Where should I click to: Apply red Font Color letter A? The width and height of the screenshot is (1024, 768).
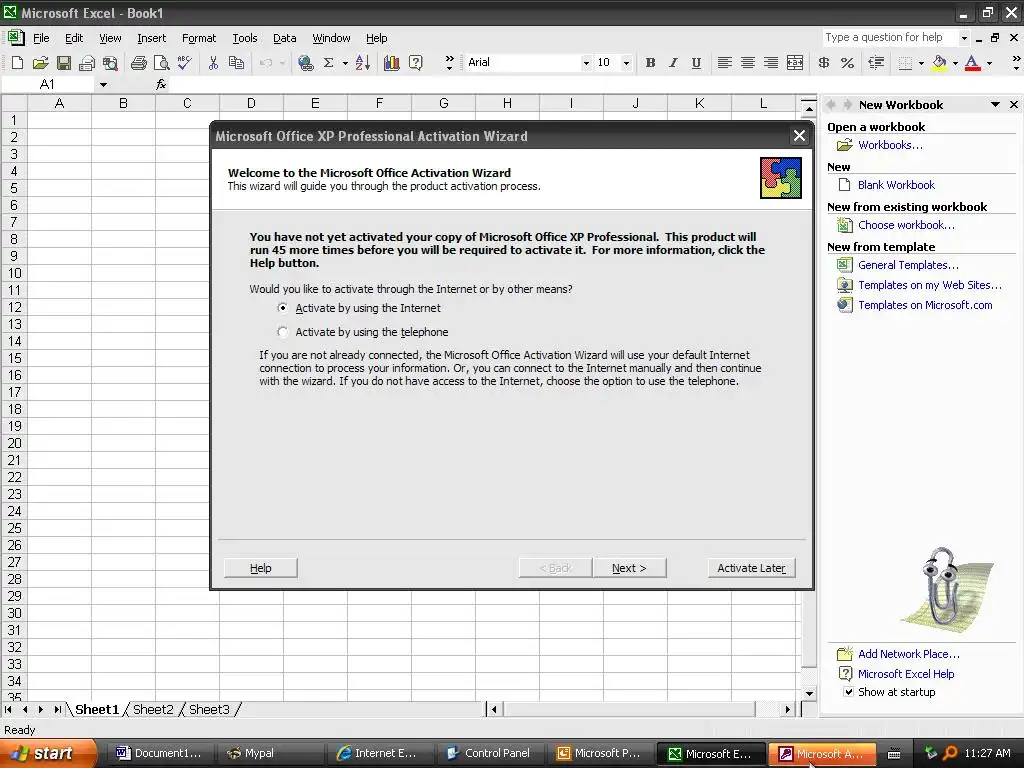point(972,63)
